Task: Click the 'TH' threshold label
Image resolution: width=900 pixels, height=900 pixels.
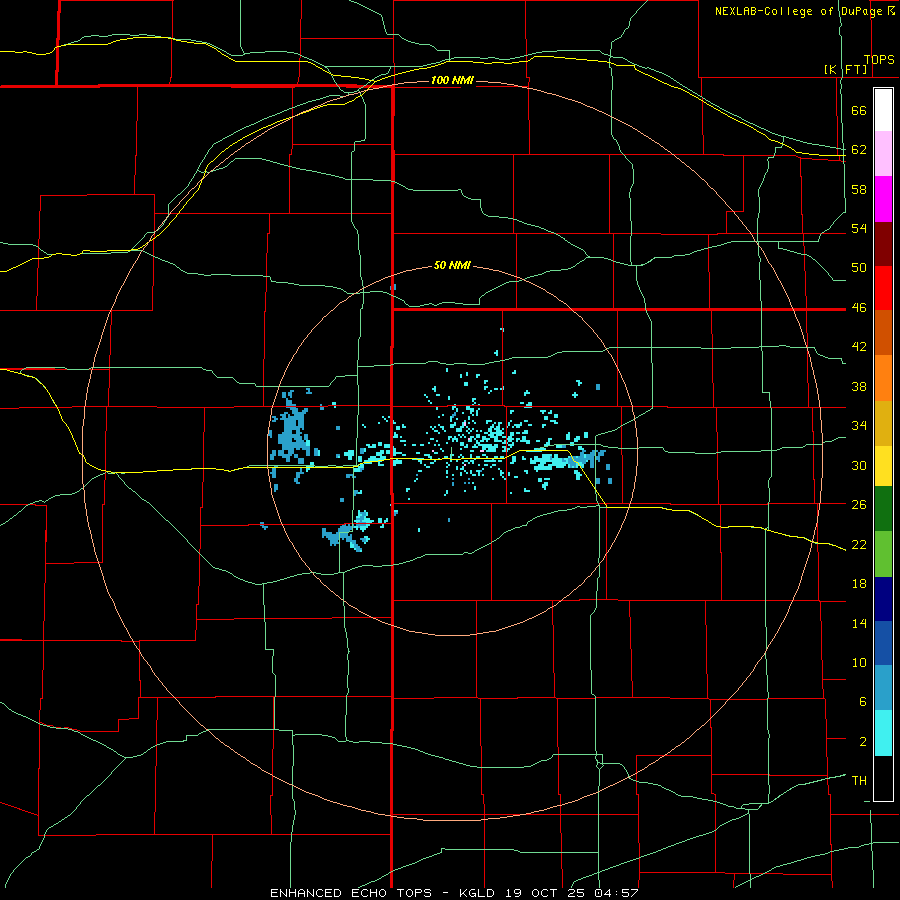Action: [859, 781]
